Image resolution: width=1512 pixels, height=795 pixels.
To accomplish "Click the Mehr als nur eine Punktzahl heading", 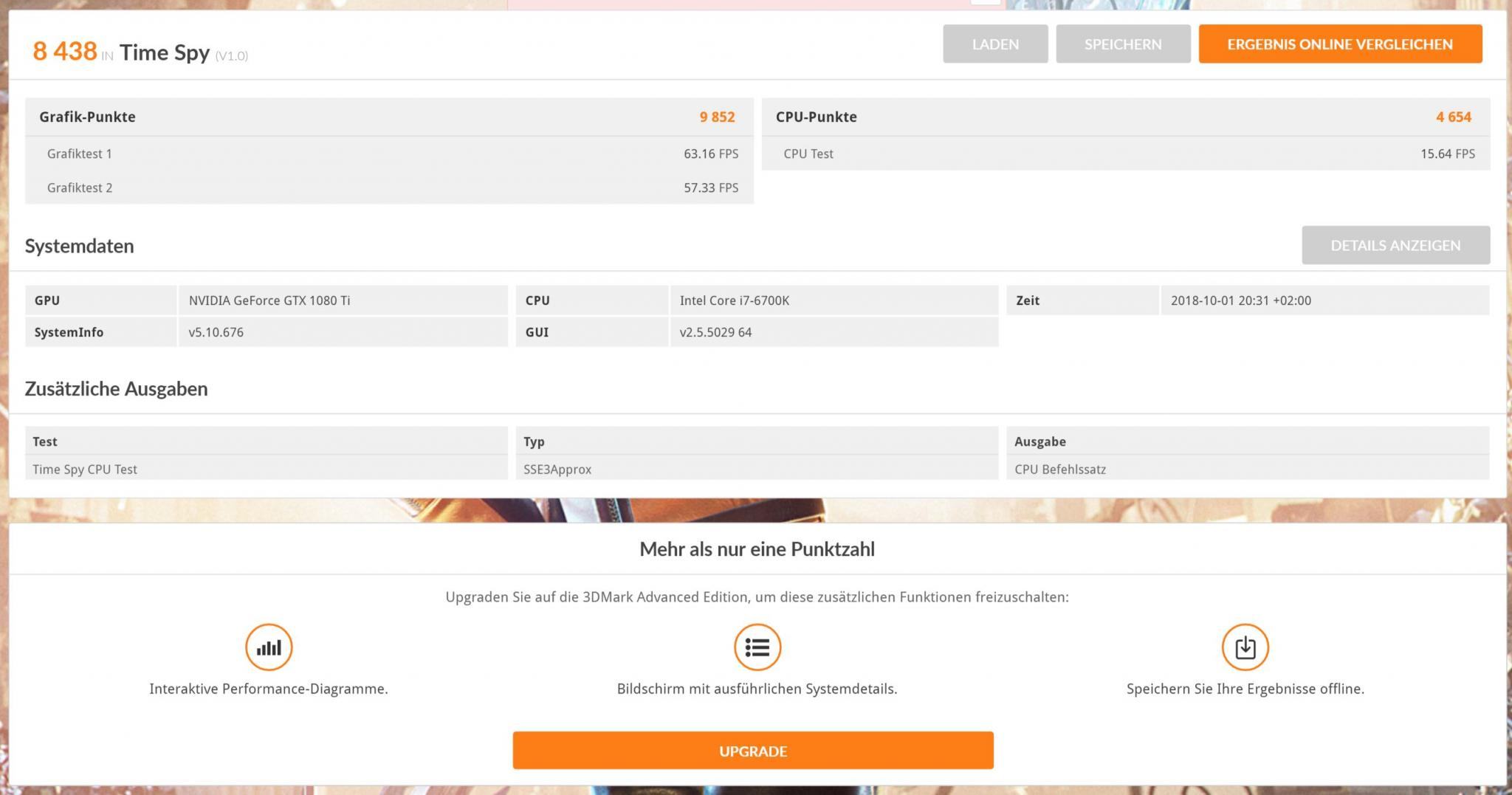I will (757, 549).
